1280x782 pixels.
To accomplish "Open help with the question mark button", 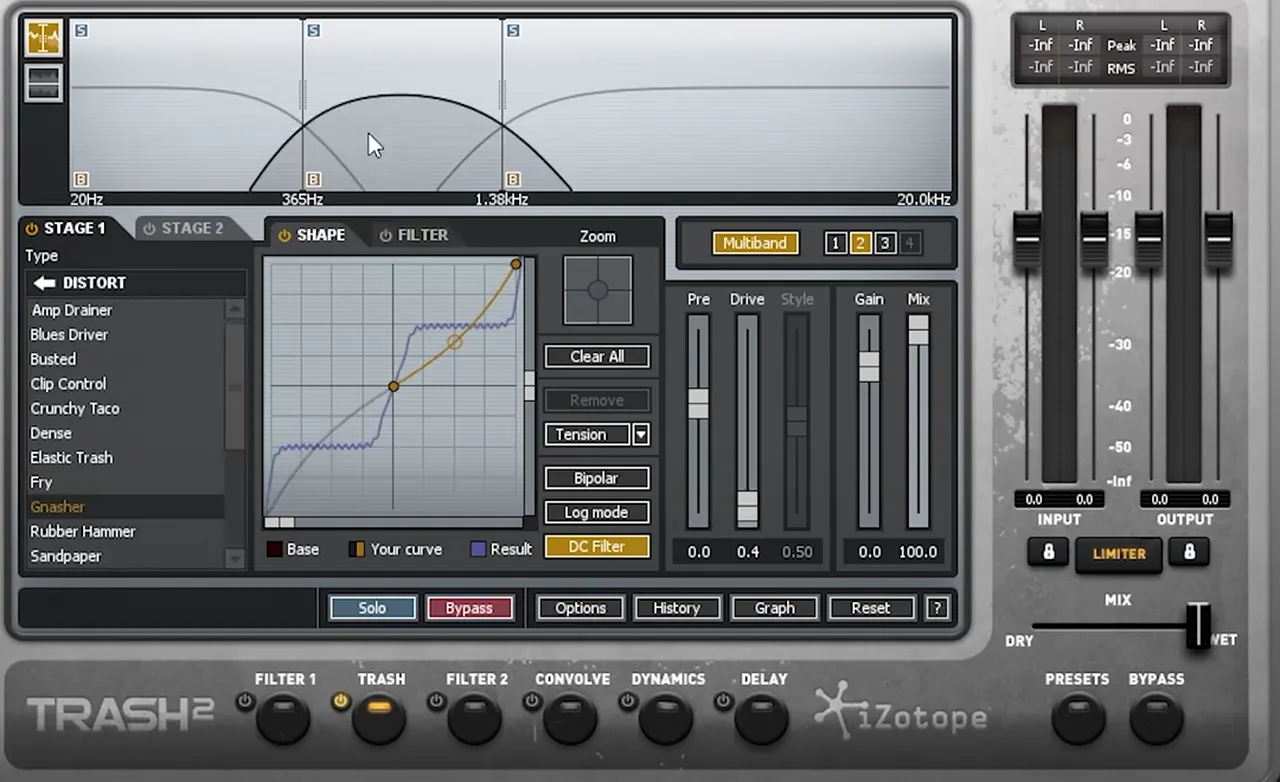I will (x=937, y=608).
